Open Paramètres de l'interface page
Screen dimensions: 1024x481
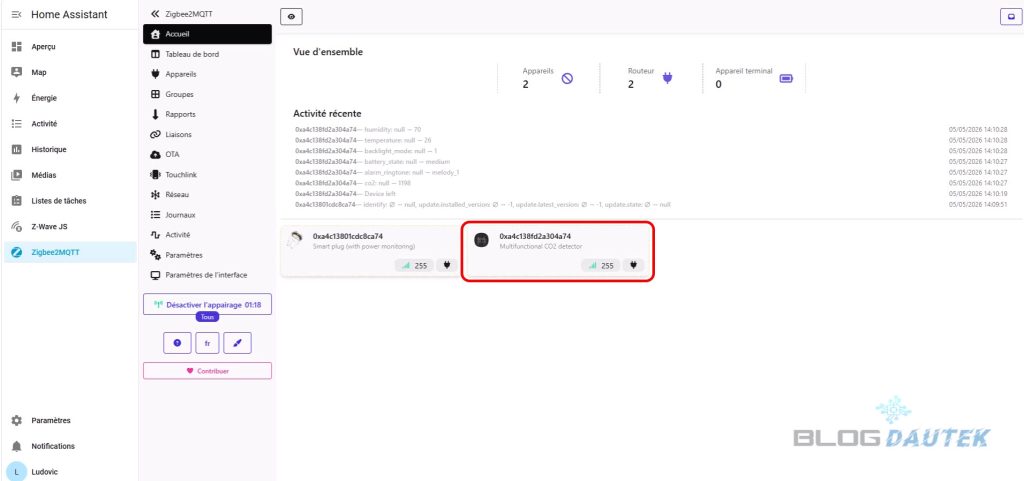click(x=207, y=275)
